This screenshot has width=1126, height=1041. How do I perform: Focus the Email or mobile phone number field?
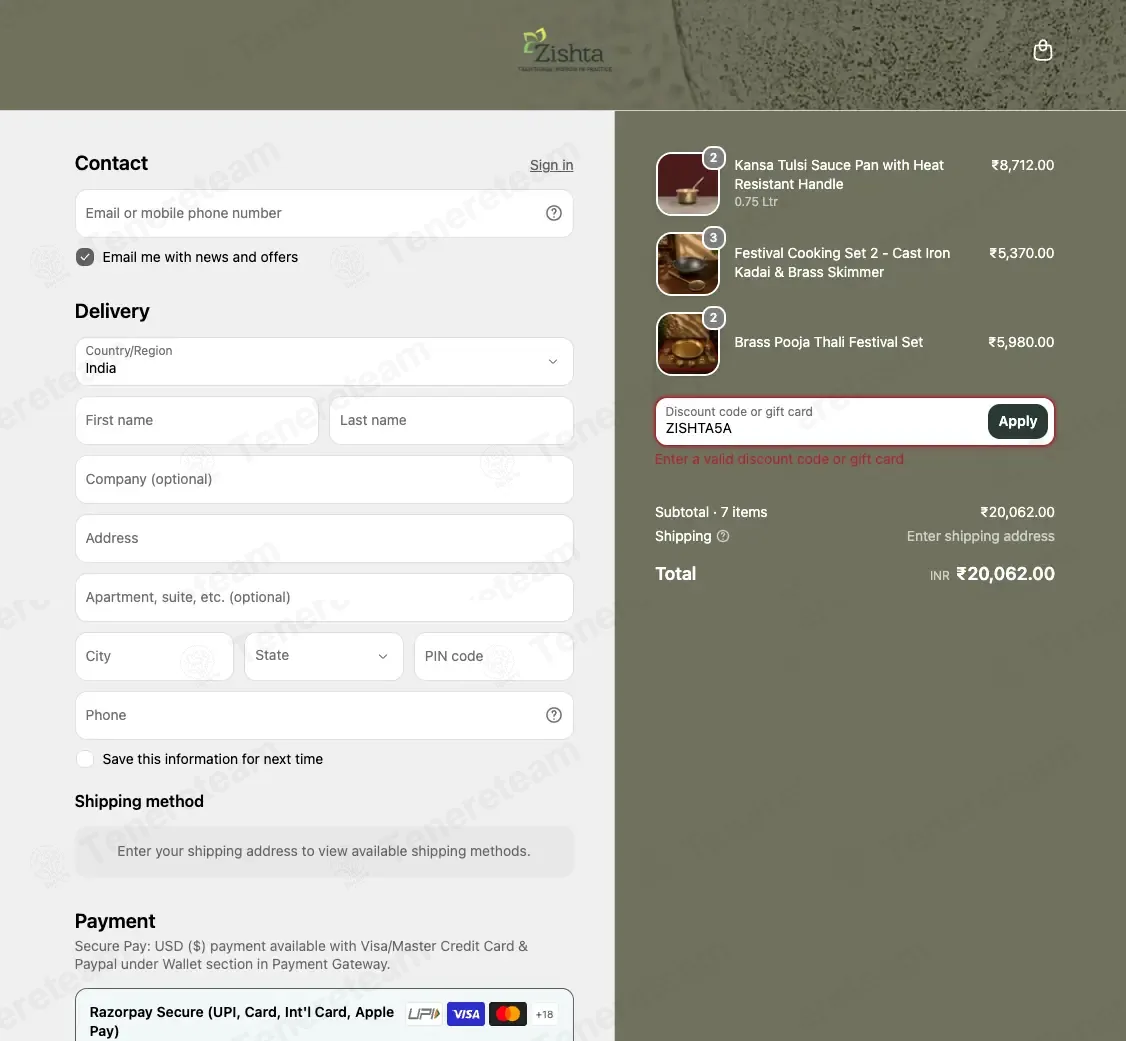tap(324, 213)
